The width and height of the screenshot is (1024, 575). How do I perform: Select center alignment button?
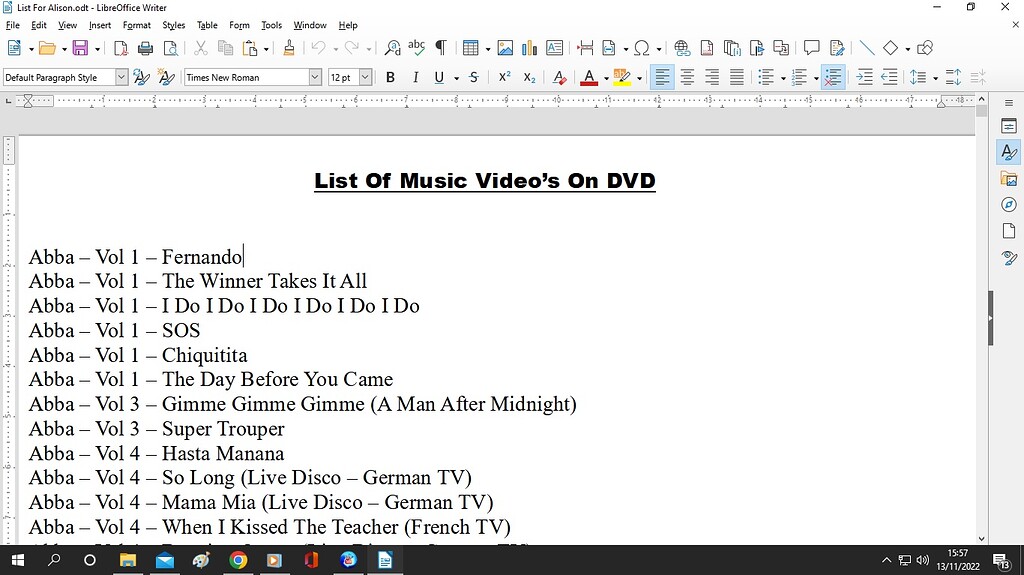click(687, 77)
